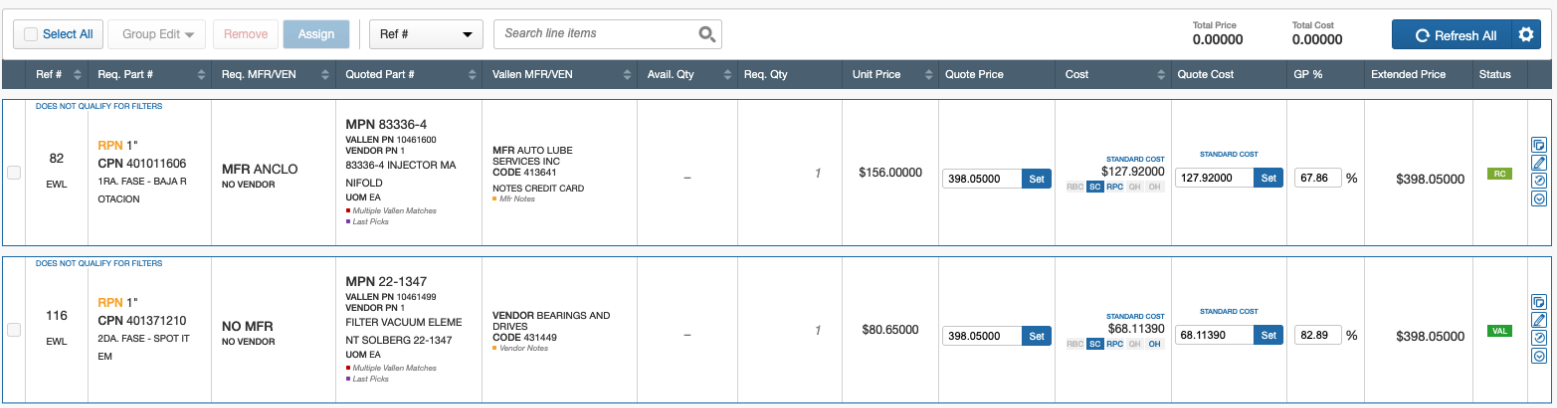Click the copy icon in row 82
The width and height of the screenshot is (1557, 408).
pyautogui.click(x=1539, y=145)
